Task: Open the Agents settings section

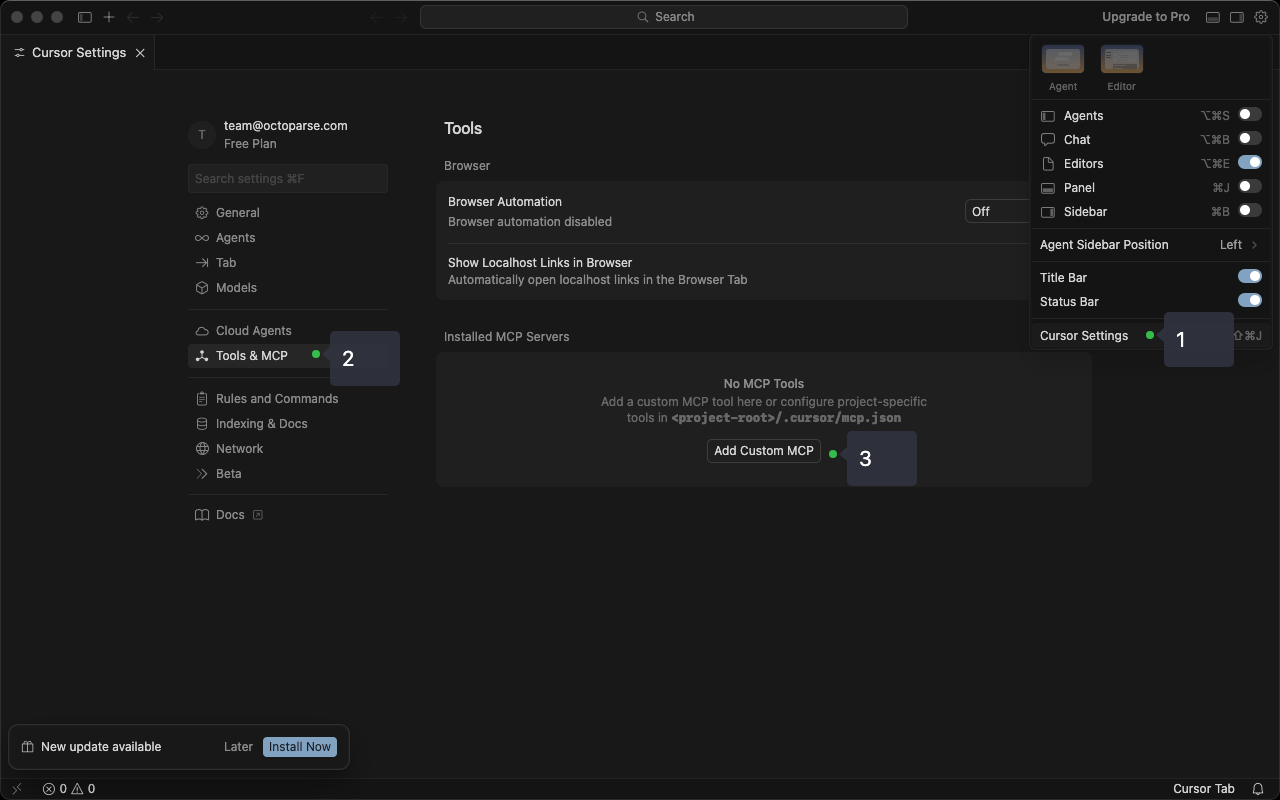Action: [288, 238]
